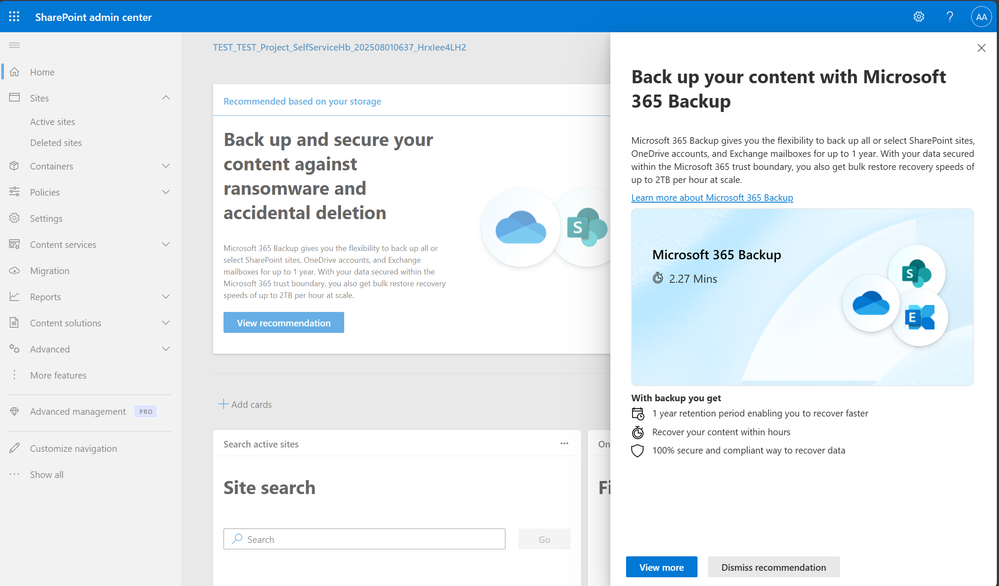Open Search active sites card options menu
This screenshot has height=586, width=999.
[x=564, y=444]
